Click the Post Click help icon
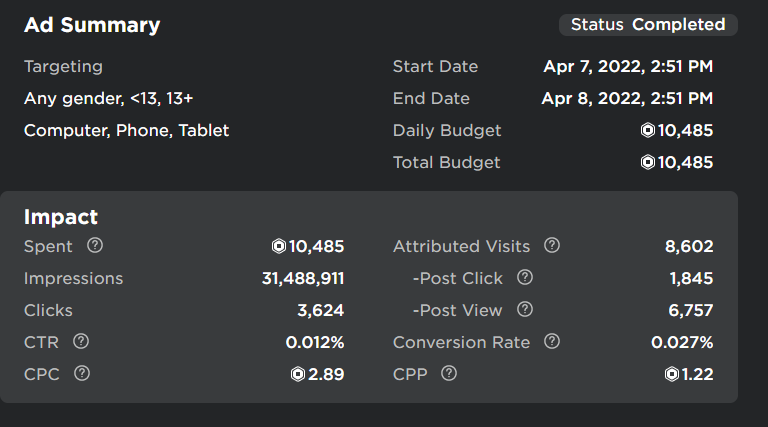 point(524,278)
